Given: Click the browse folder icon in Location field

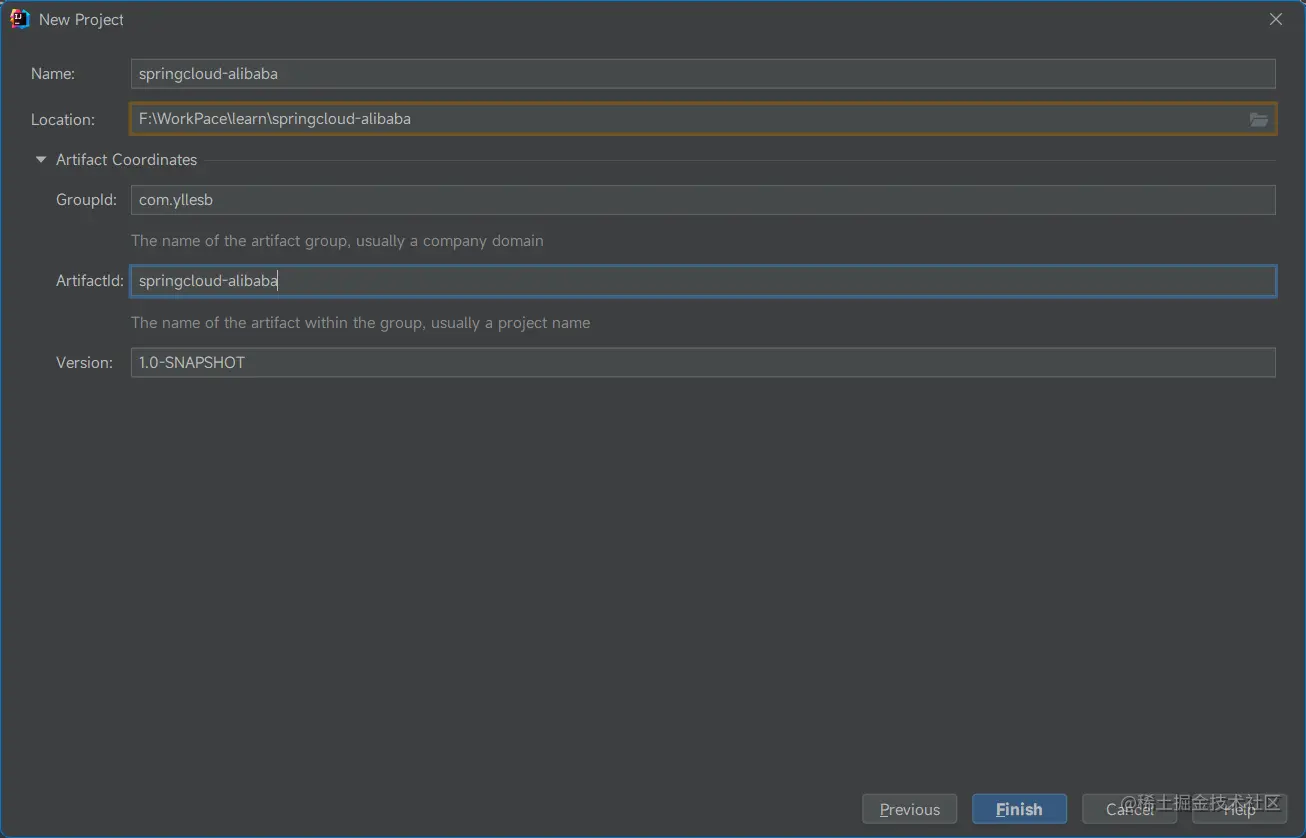Looking at the screenshot, I should 1259,119.
